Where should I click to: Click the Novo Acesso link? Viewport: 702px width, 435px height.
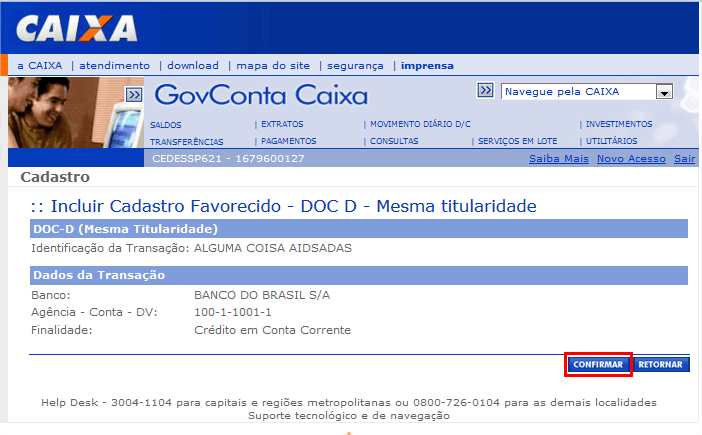point(631,158)
